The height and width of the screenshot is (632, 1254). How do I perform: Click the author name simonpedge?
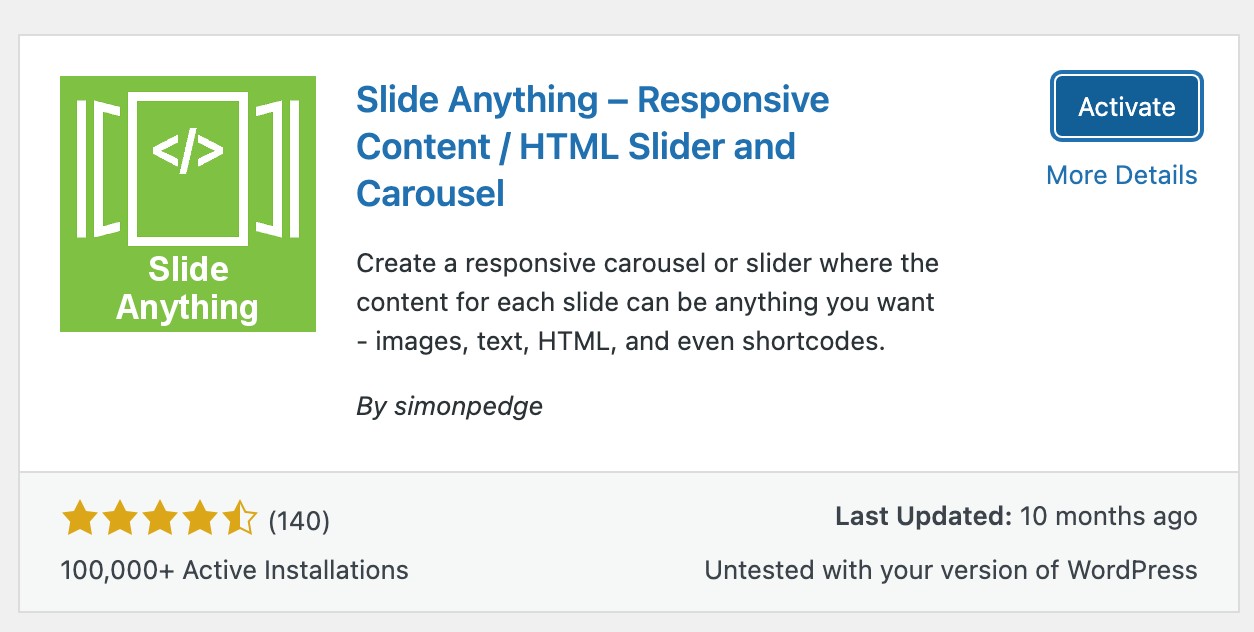468,407
